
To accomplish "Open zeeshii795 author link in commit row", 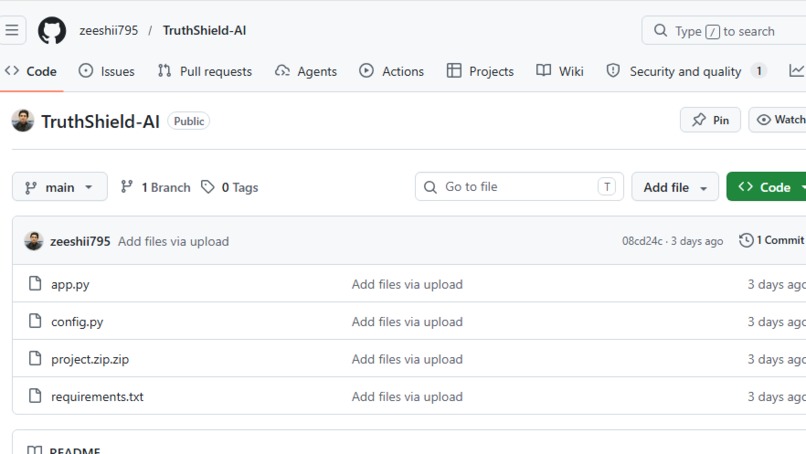I will coord(80,241).
